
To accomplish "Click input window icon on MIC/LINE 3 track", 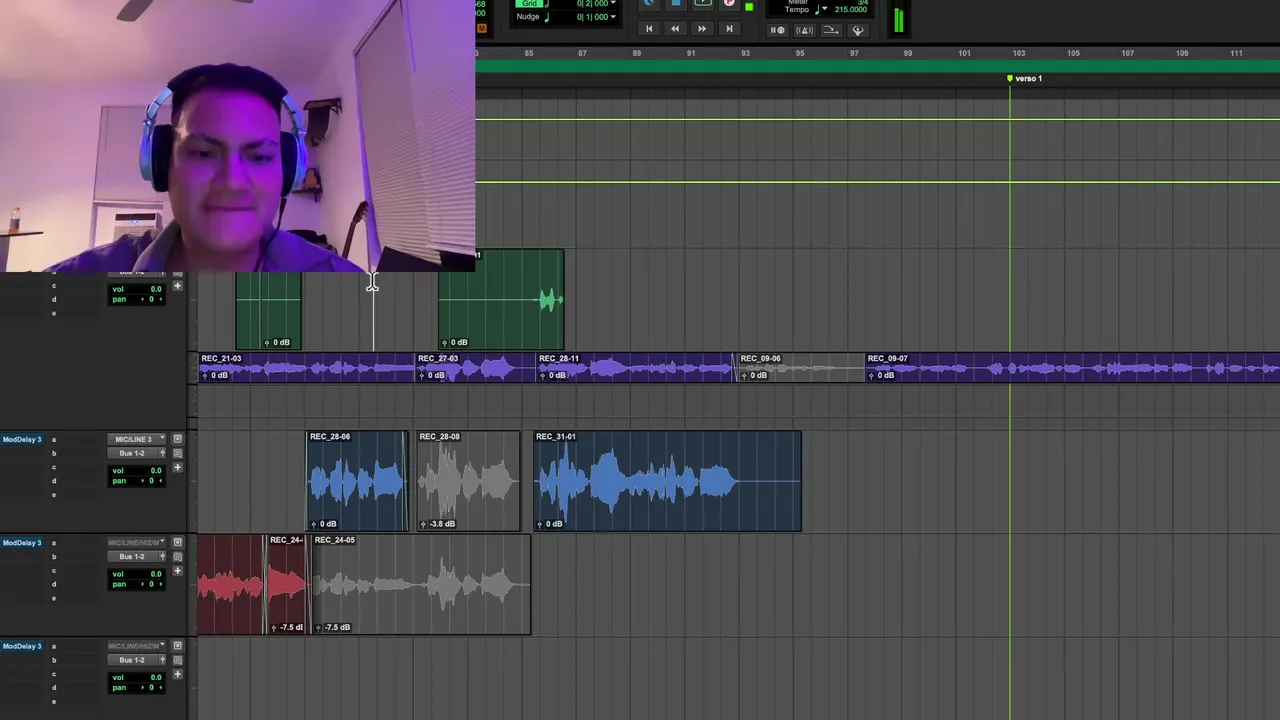I will pyautogui.click(x=177, y=439).
